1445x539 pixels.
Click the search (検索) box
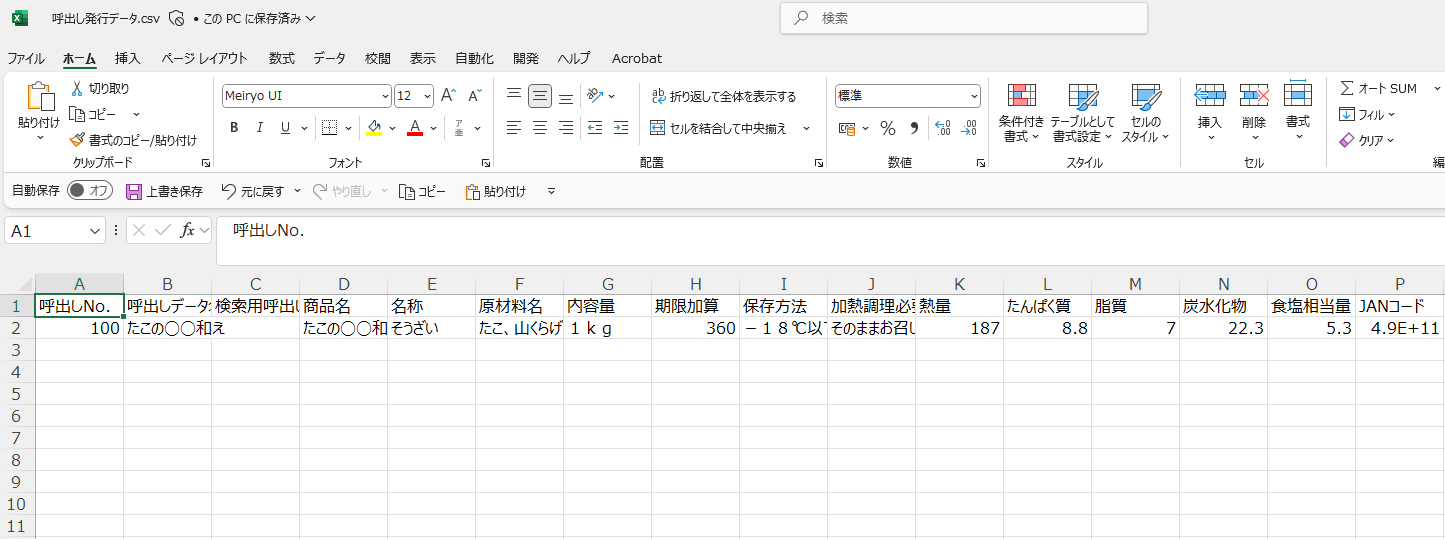click(x=963, y=18)
